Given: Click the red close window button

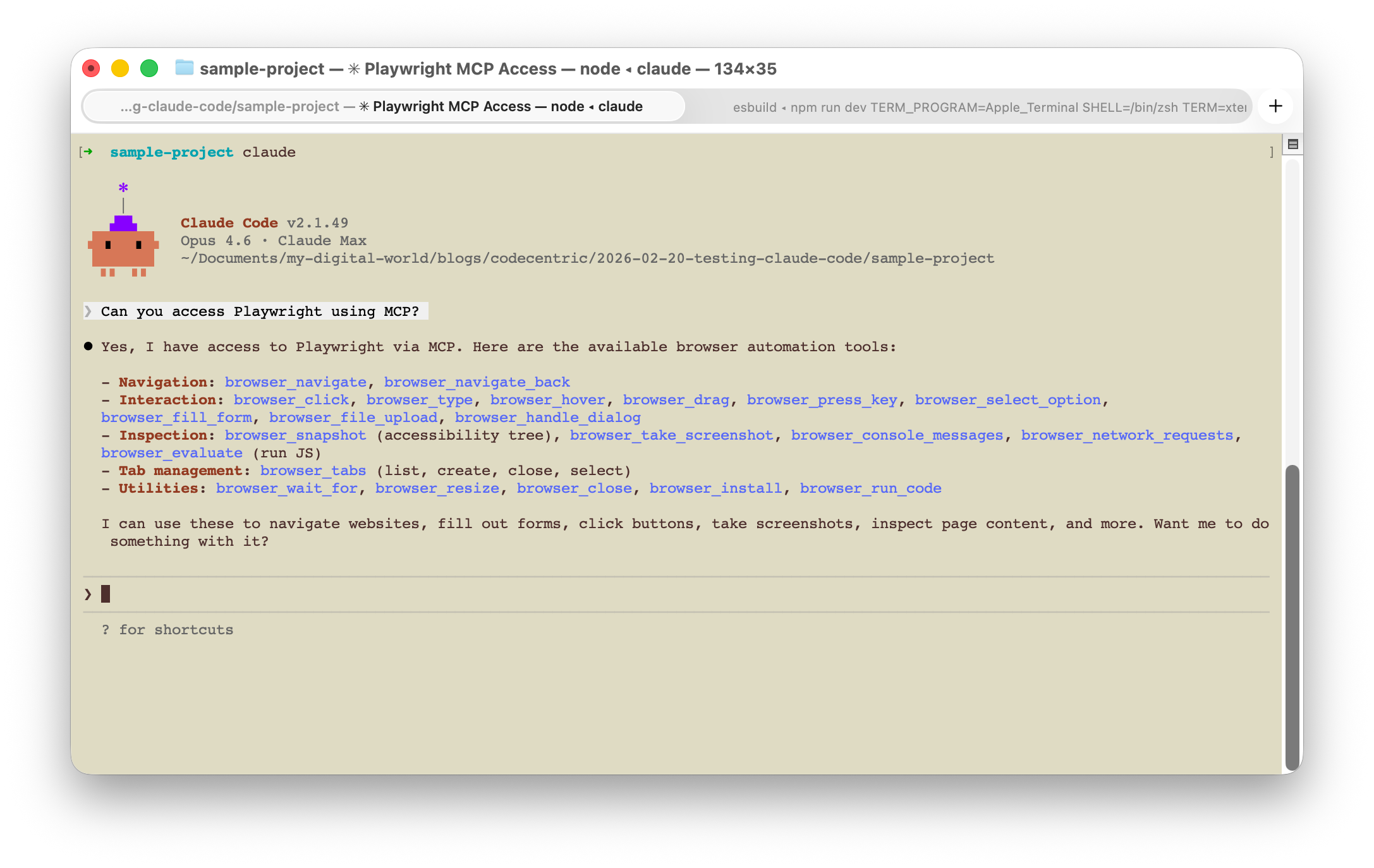Looking at the screenshot, I should [92, 68].
